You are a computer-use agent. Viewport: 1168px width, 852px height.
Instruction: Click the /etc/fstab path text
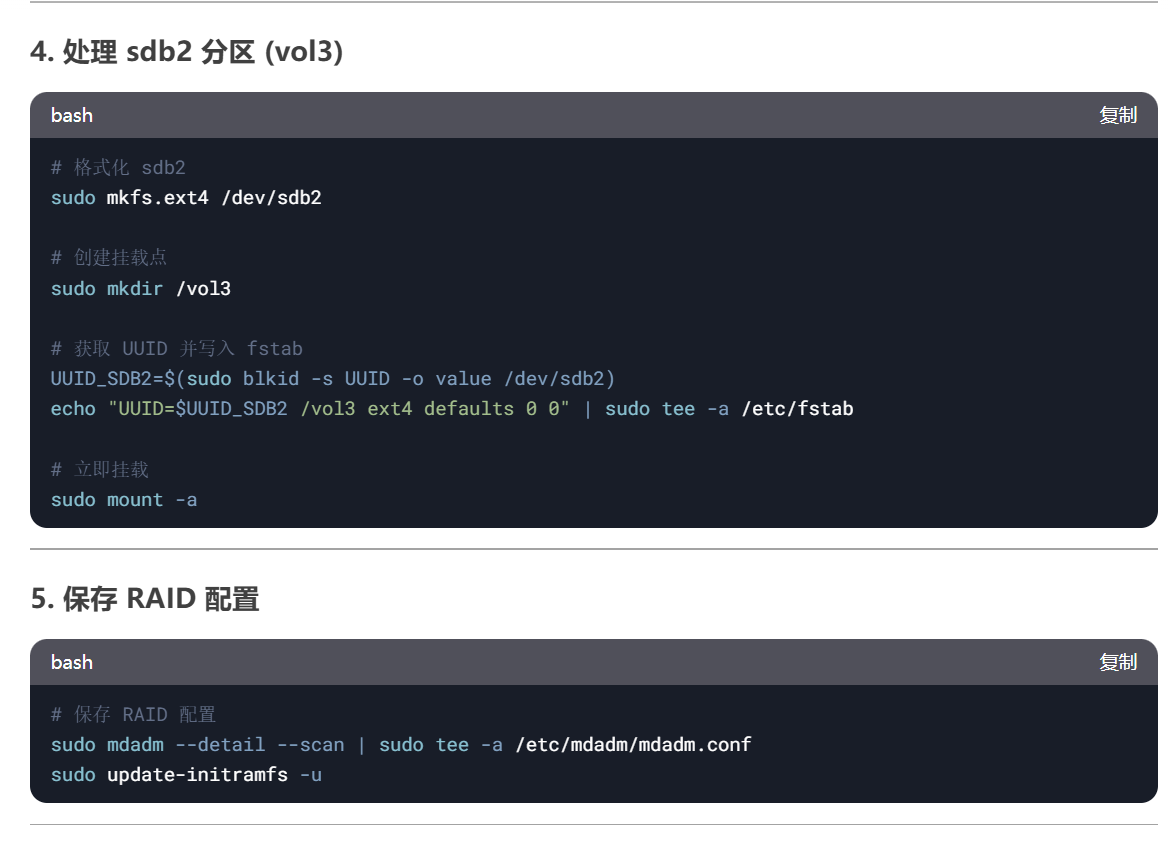(797, 409)
